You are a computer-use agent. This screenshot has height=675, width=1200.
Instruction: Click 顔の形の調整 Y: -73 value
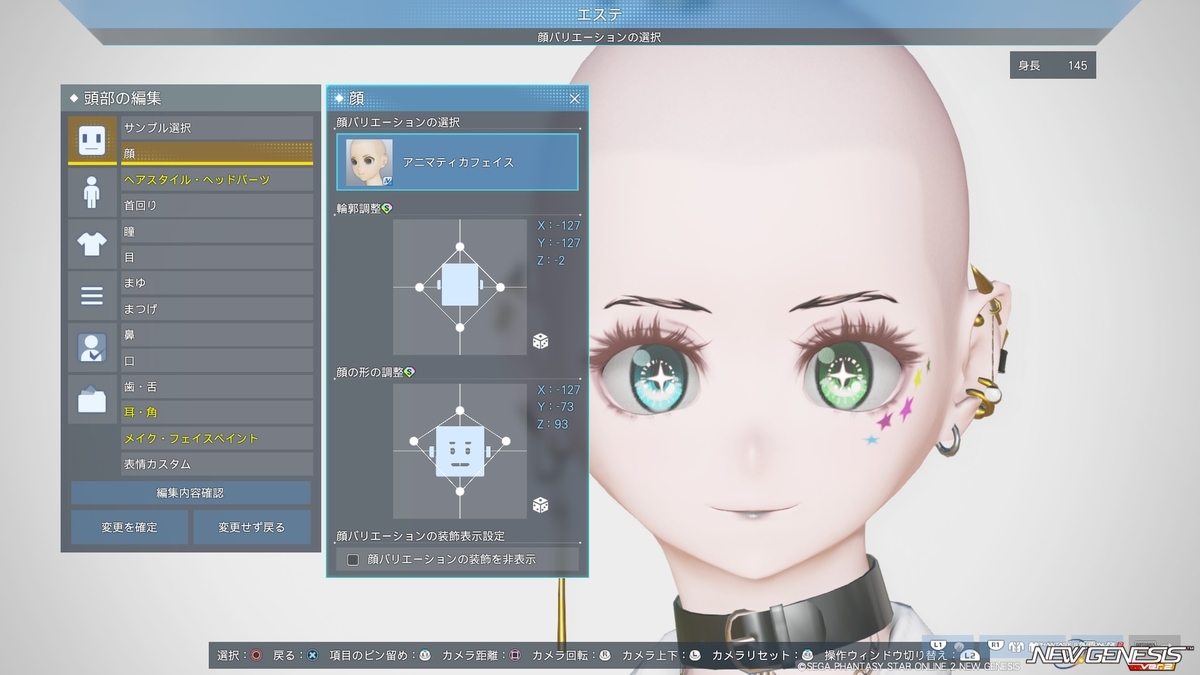555,407
